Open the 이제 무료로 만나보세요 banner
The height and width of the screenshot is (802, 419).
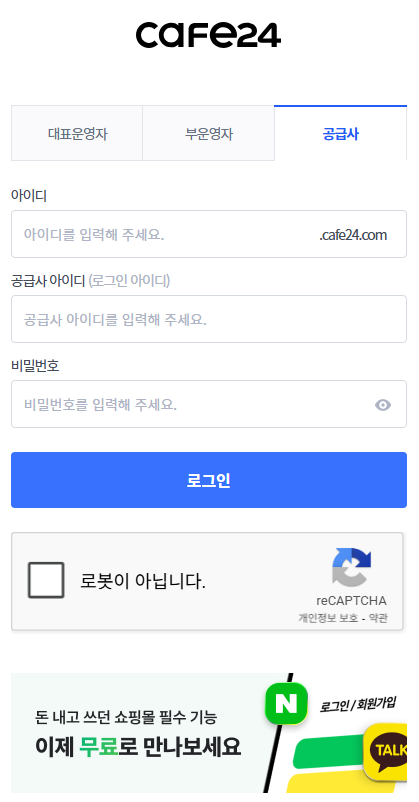click(209, 733)
